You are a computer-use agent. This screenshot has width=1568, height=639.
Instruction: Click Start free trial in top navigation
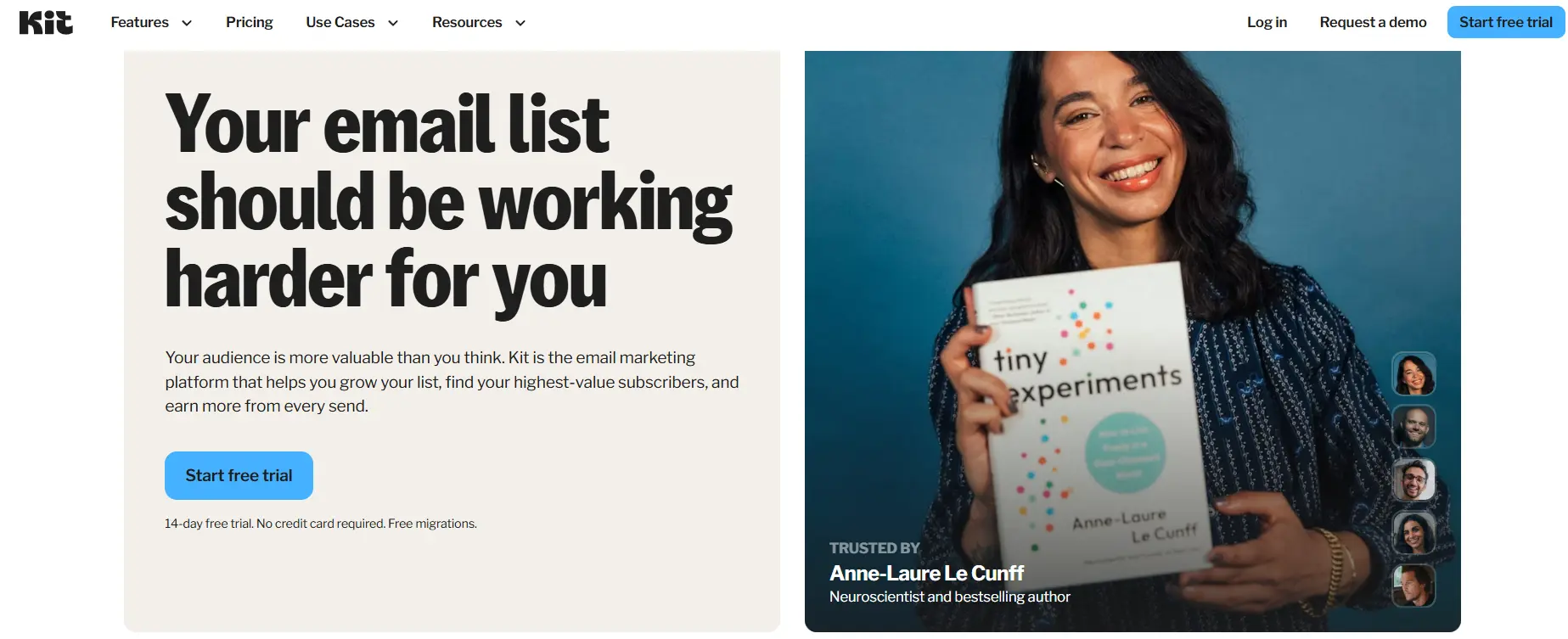[x=1506, y=22]
